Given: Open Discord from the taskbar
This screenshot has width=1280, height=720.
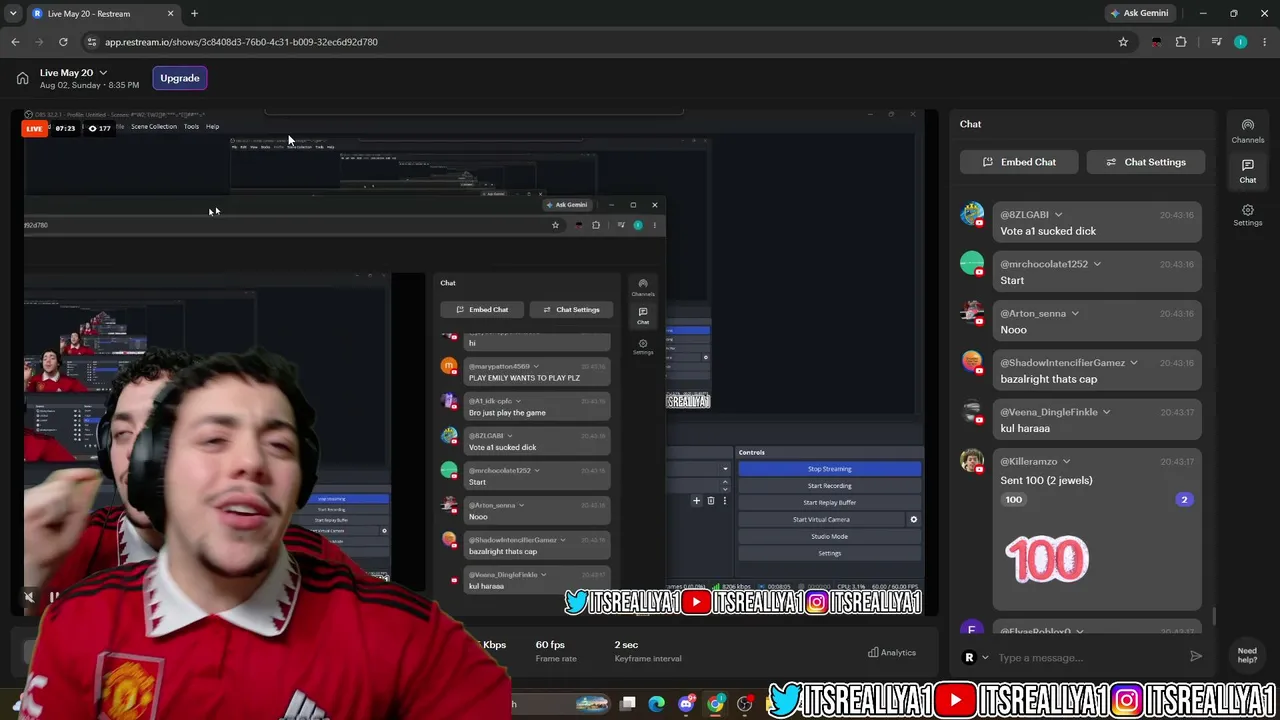Looking at the screenshot, I should [x=686, y=704].
